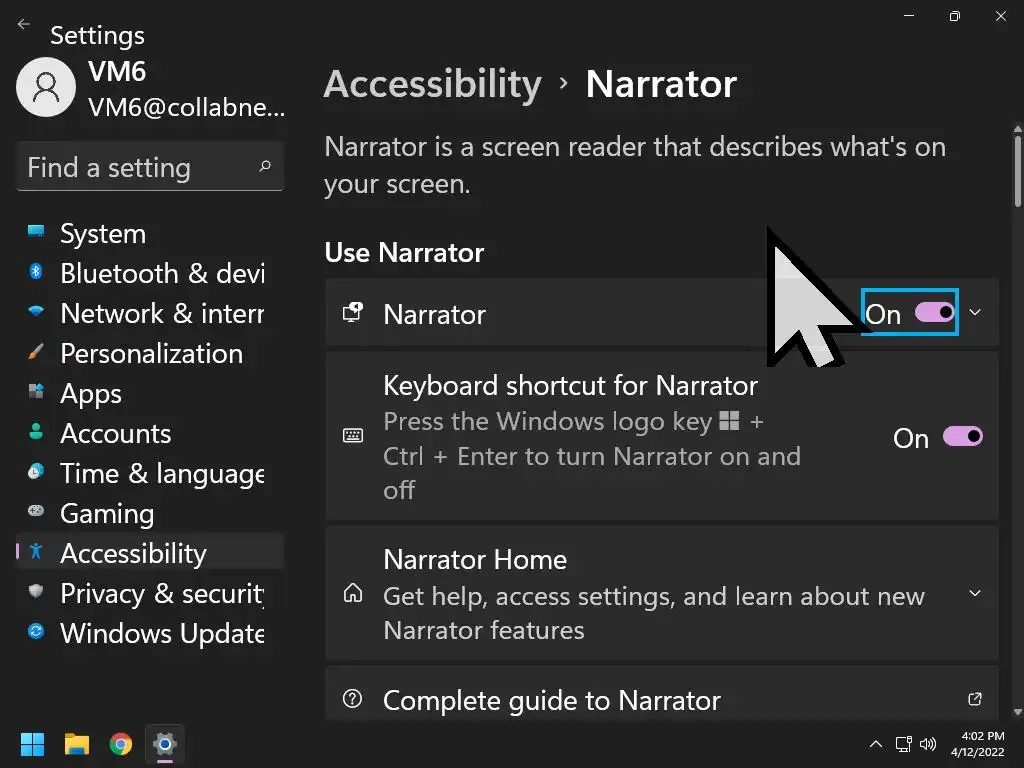Click the Bluetooth icon in sidebar
1024x768 pixels.
point(37,273)
